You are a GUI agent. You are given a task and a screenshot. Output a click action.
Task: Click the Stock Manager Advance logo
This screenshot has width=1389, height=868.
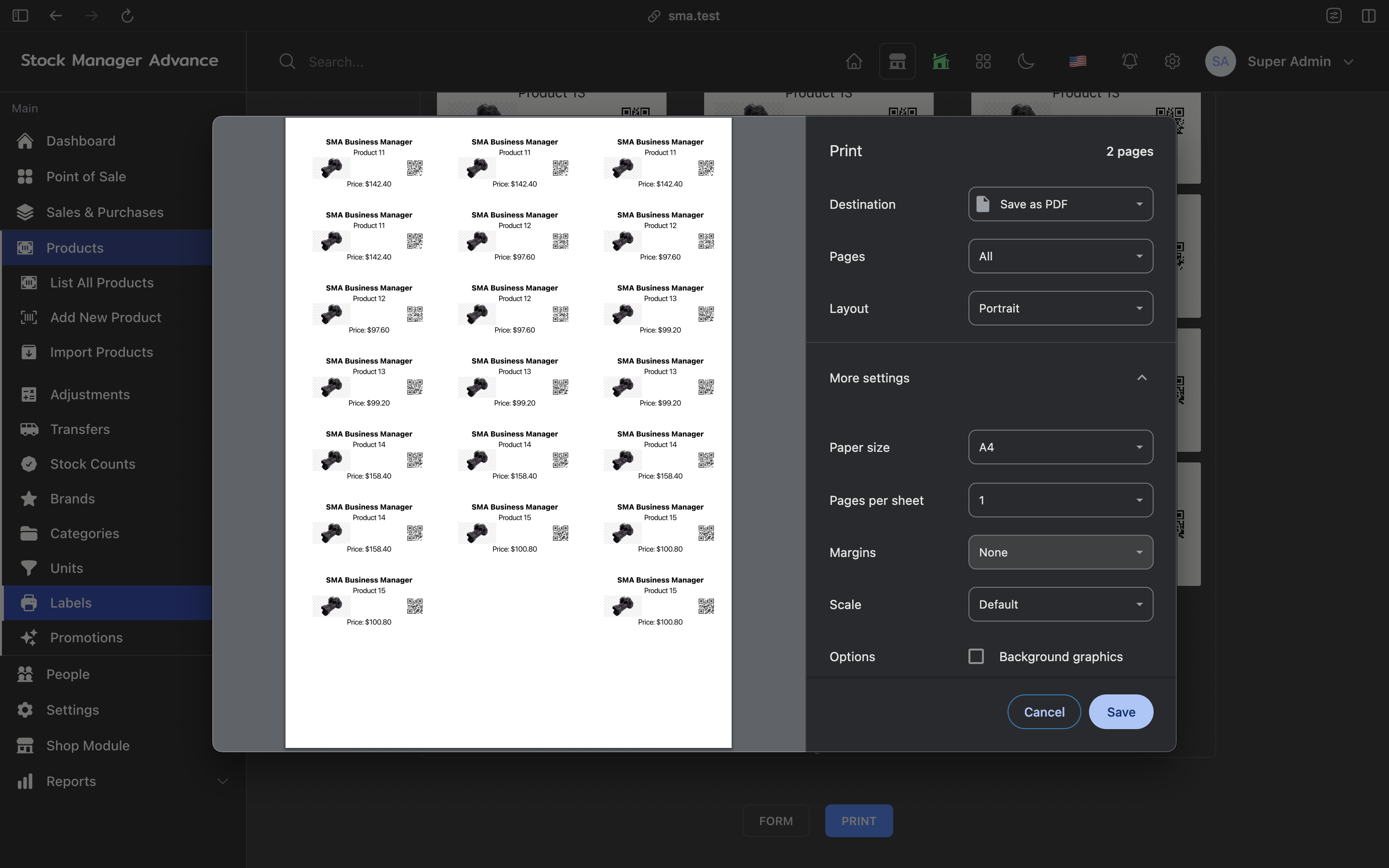(120, 60)
